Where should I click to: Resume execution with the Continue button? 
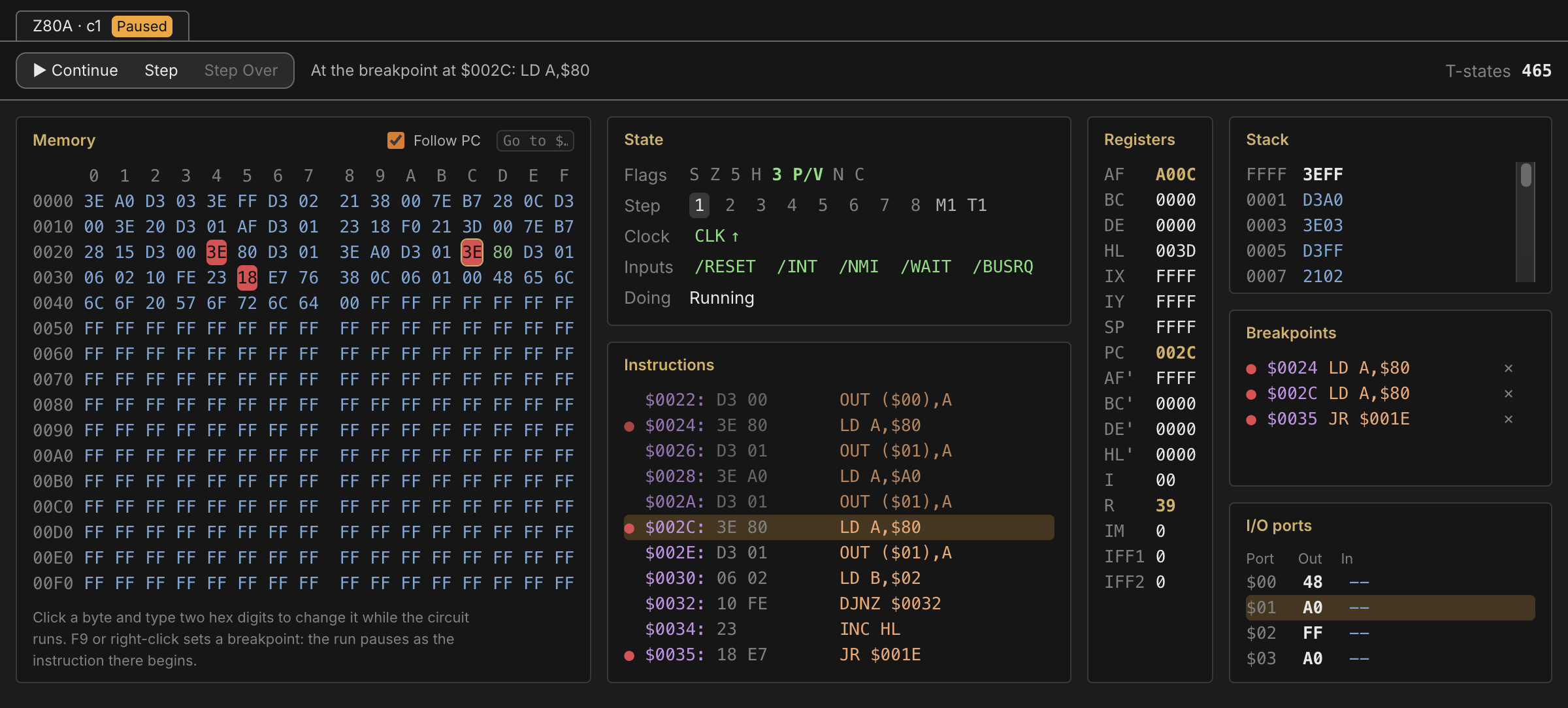76,71
